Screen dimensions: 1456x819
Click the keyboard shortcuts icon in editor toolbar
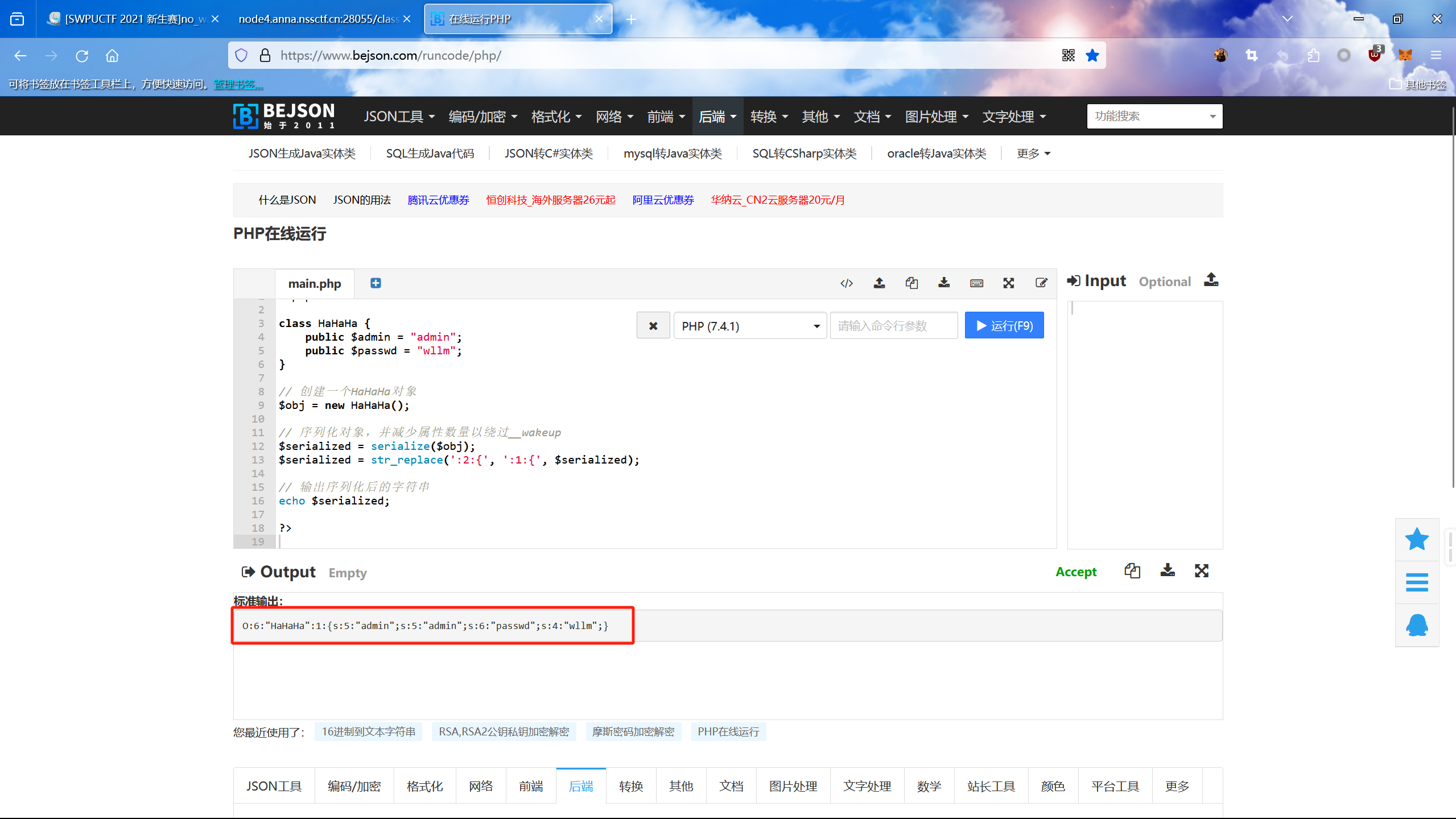coord(976,283)
